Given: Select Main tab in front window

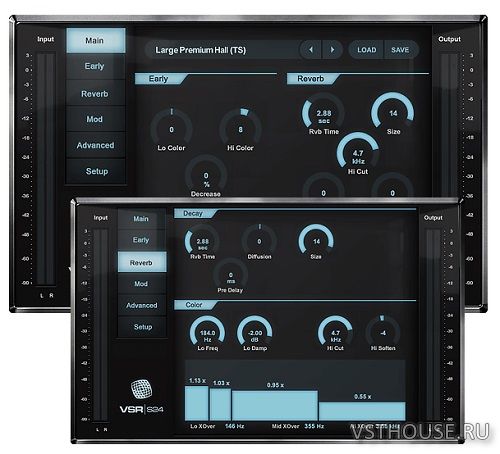Looking at the screenshot, I should coord(141,219).
